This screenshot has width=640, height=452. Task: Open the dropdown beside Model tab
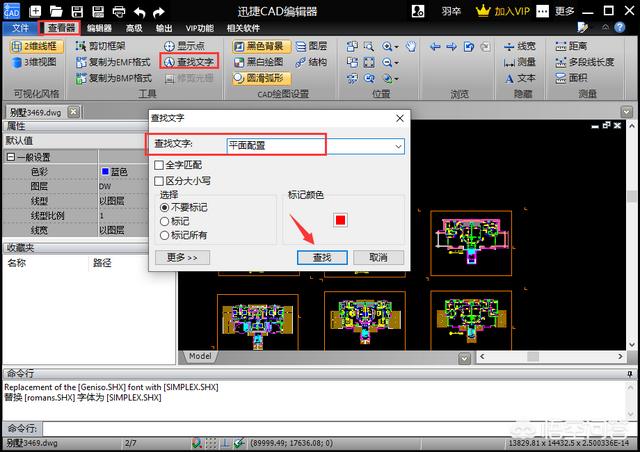[x=464, y=358]
